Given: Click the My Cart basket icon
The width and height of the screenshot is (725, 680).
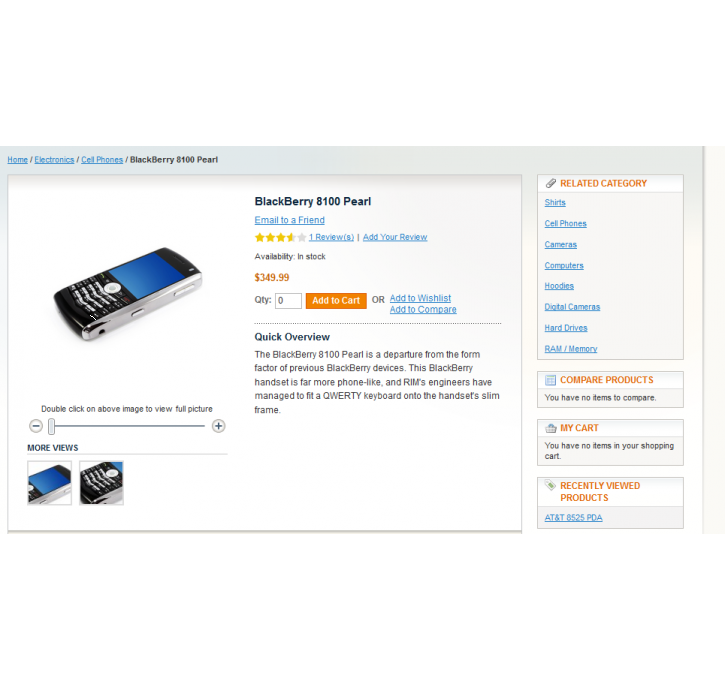Looking at the screenshot, I should (x=550, y=428).
